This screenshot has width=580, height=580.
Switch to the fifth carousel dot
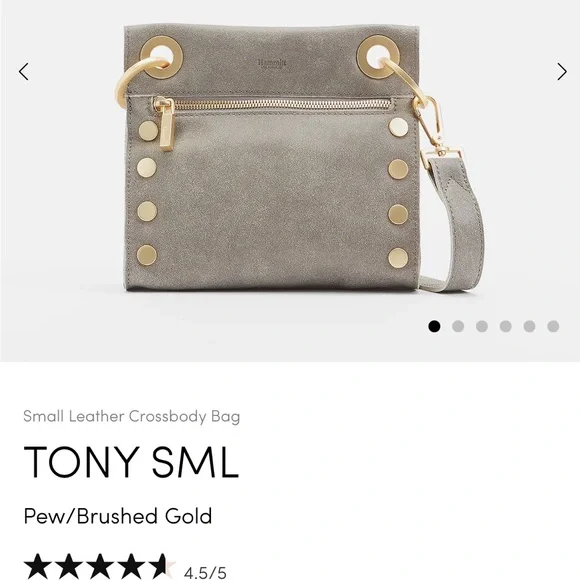coord(529,326)
